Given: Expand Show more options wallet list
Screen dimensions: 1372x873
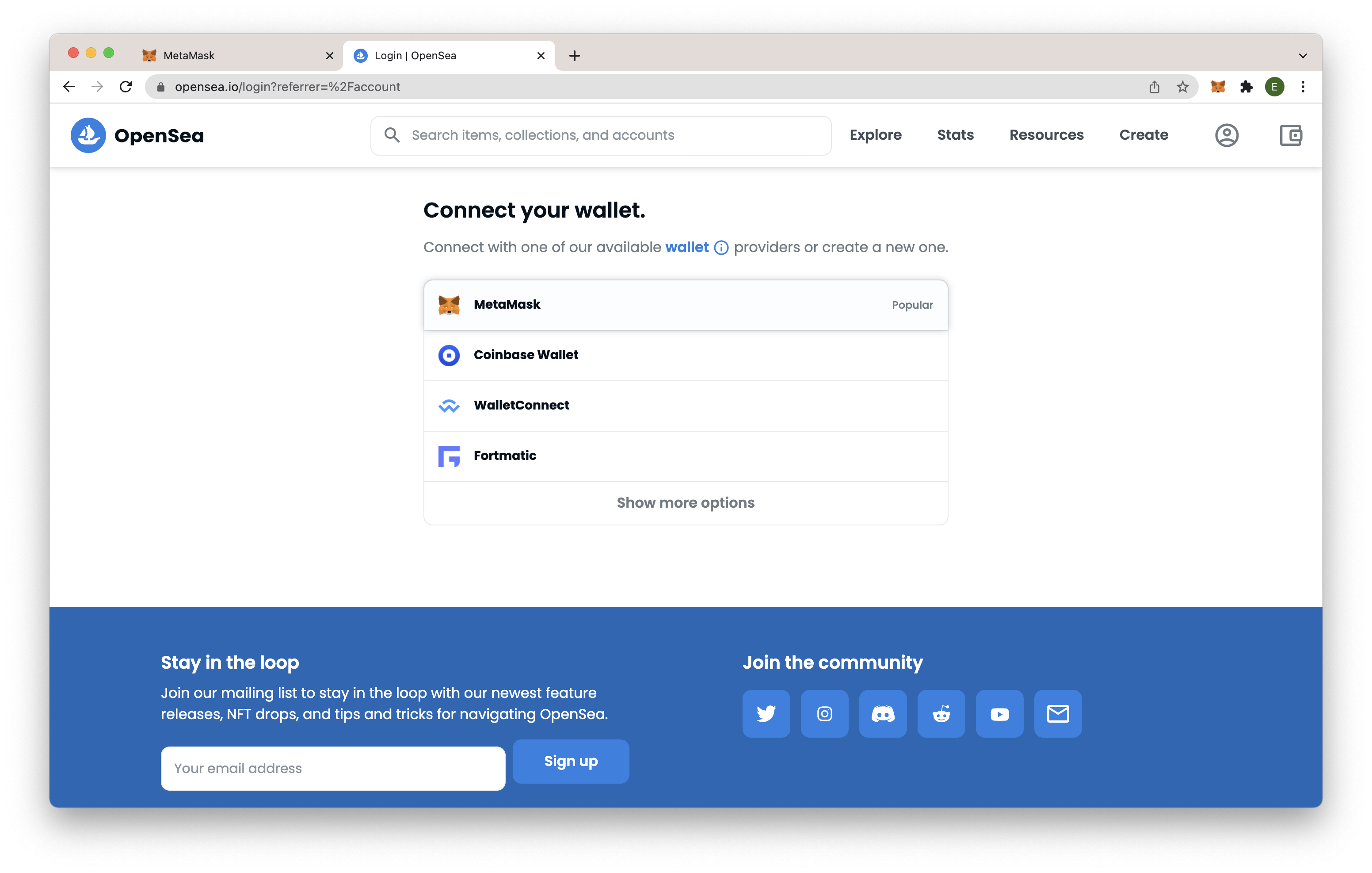Looking at the screenshot, I should pyautogui.click(x=686, y=502).
